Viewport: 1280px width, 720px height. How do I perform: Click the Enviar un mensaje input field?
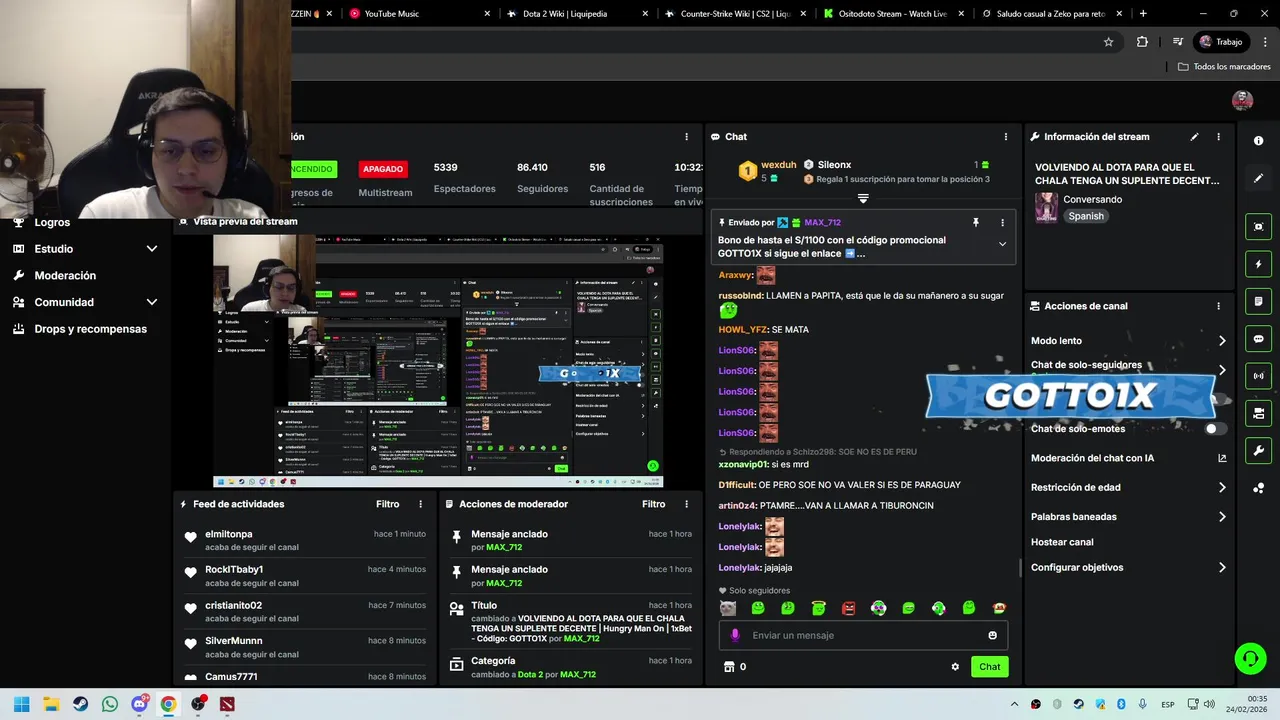[863, 635]
